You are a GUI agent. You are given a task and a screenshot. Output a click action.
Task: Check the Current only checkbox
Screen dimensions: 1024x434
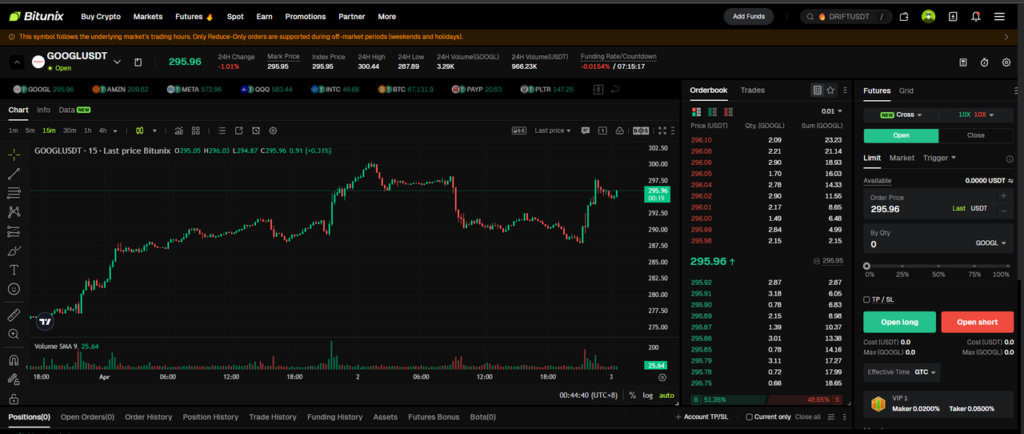(749, 416)
